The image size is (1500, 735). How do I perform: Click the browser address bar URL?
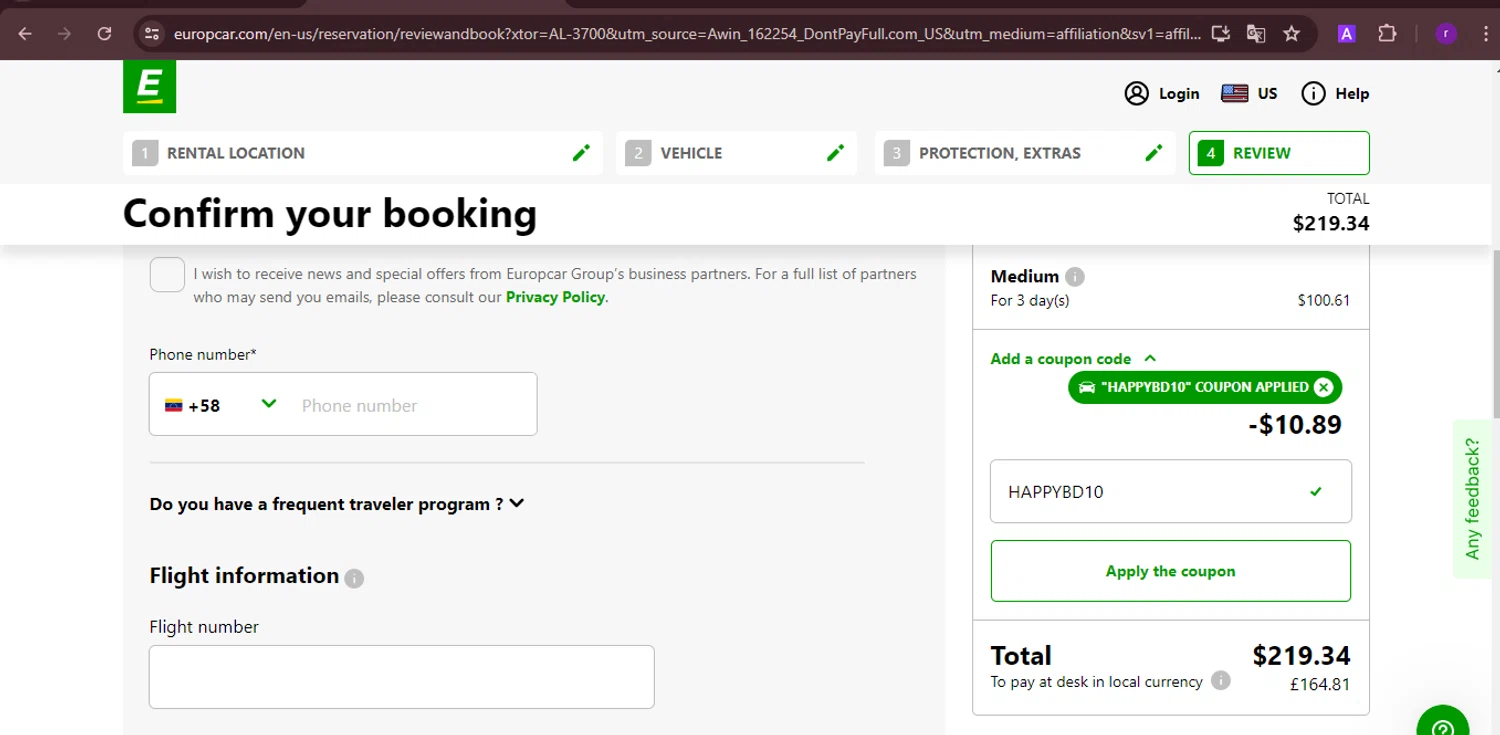tap(687, 34)
